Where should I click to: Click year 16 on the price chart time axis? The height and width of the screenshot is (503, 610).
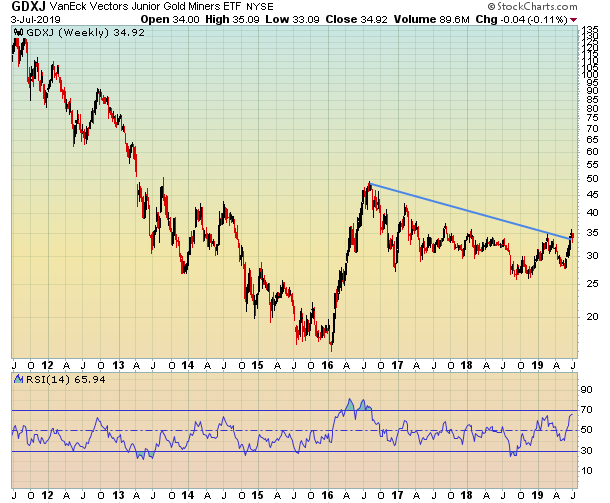pyautogui.click(x=328, y=366)
